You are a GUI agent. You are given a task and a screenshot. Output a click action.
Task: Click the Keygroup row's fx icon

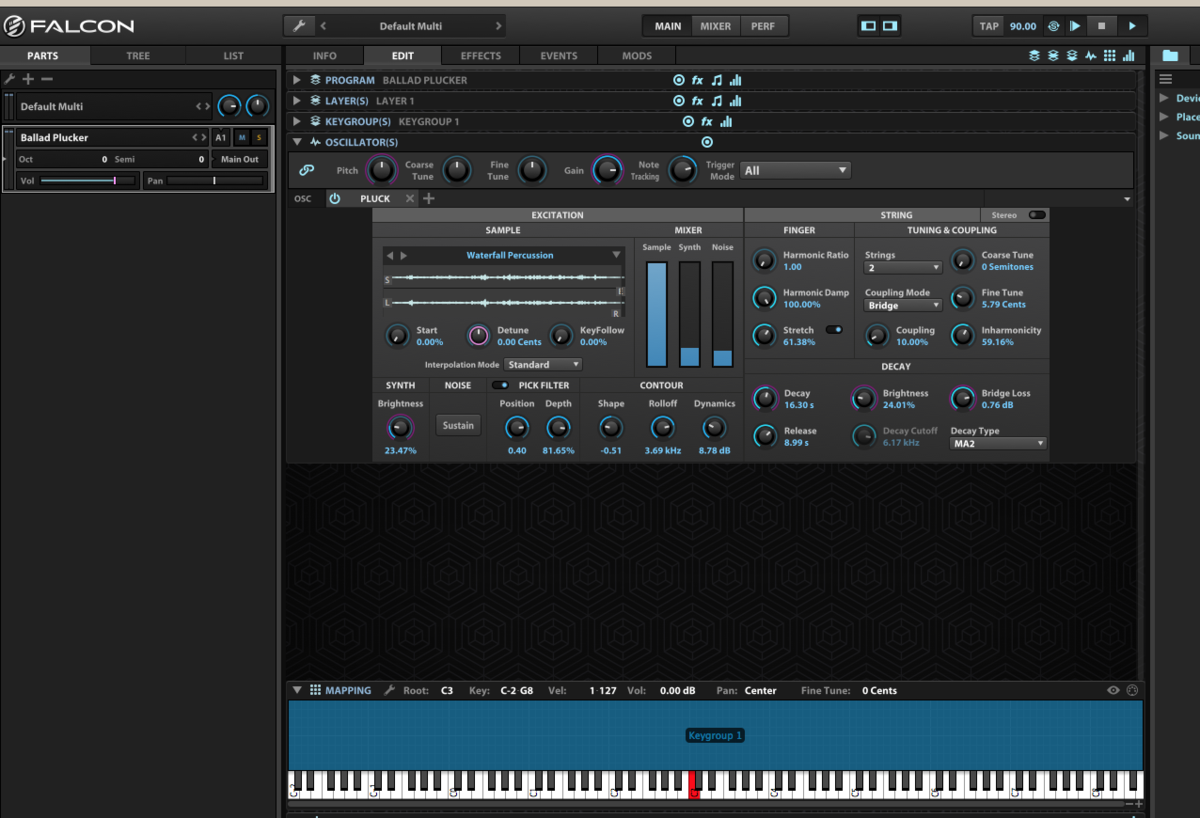[x=706, y=122]
